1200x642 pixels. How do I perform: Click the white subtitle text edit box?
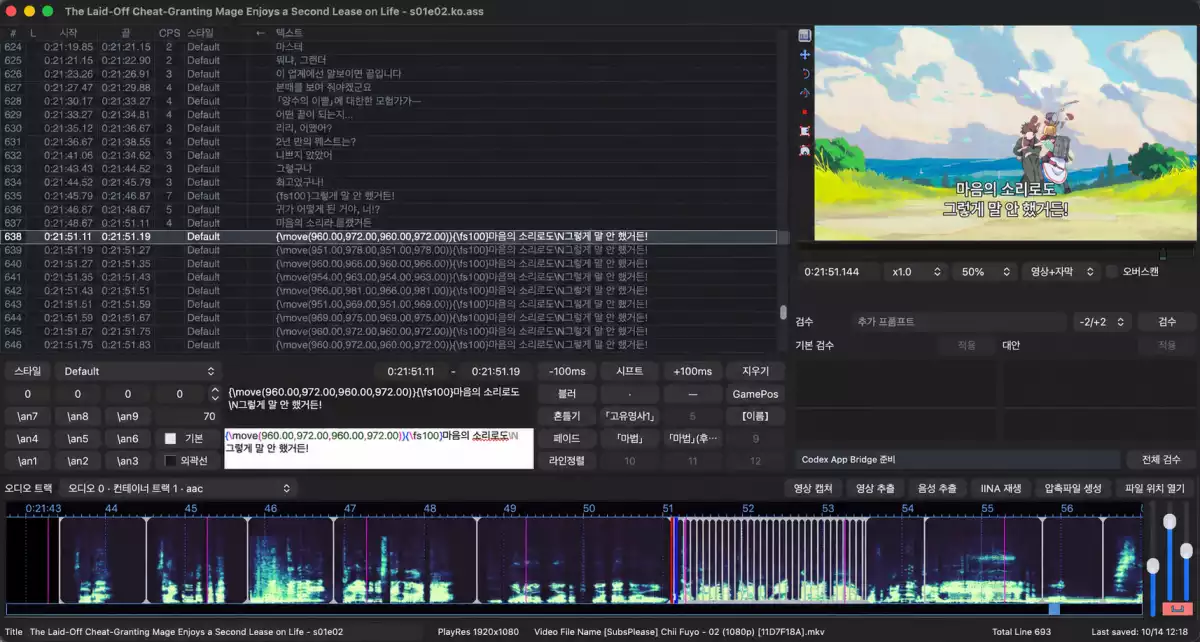coord(379,448)
